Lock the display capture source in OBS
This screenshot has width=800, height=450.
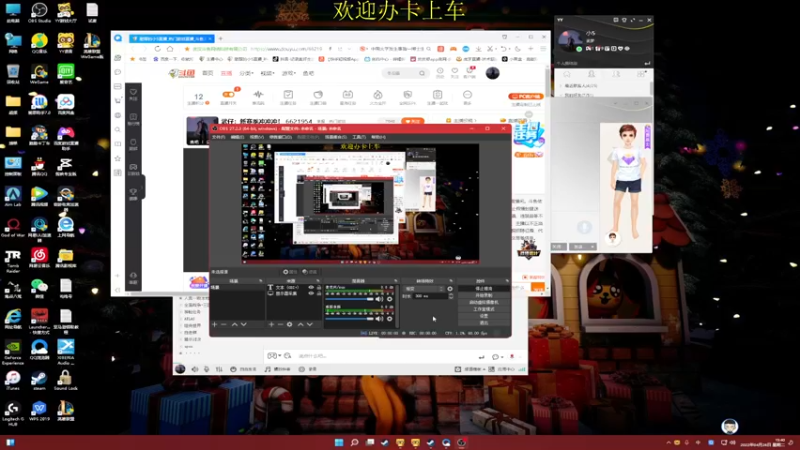click(319, 293)
